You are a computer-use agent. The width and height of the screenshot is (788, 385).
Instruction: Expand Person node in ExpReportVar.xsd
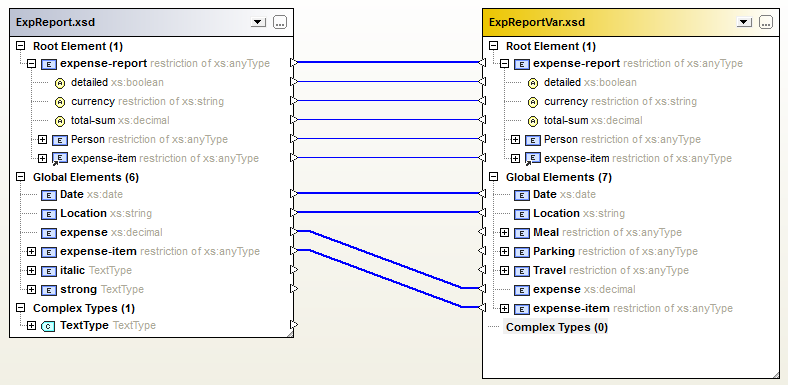[515, 139]
